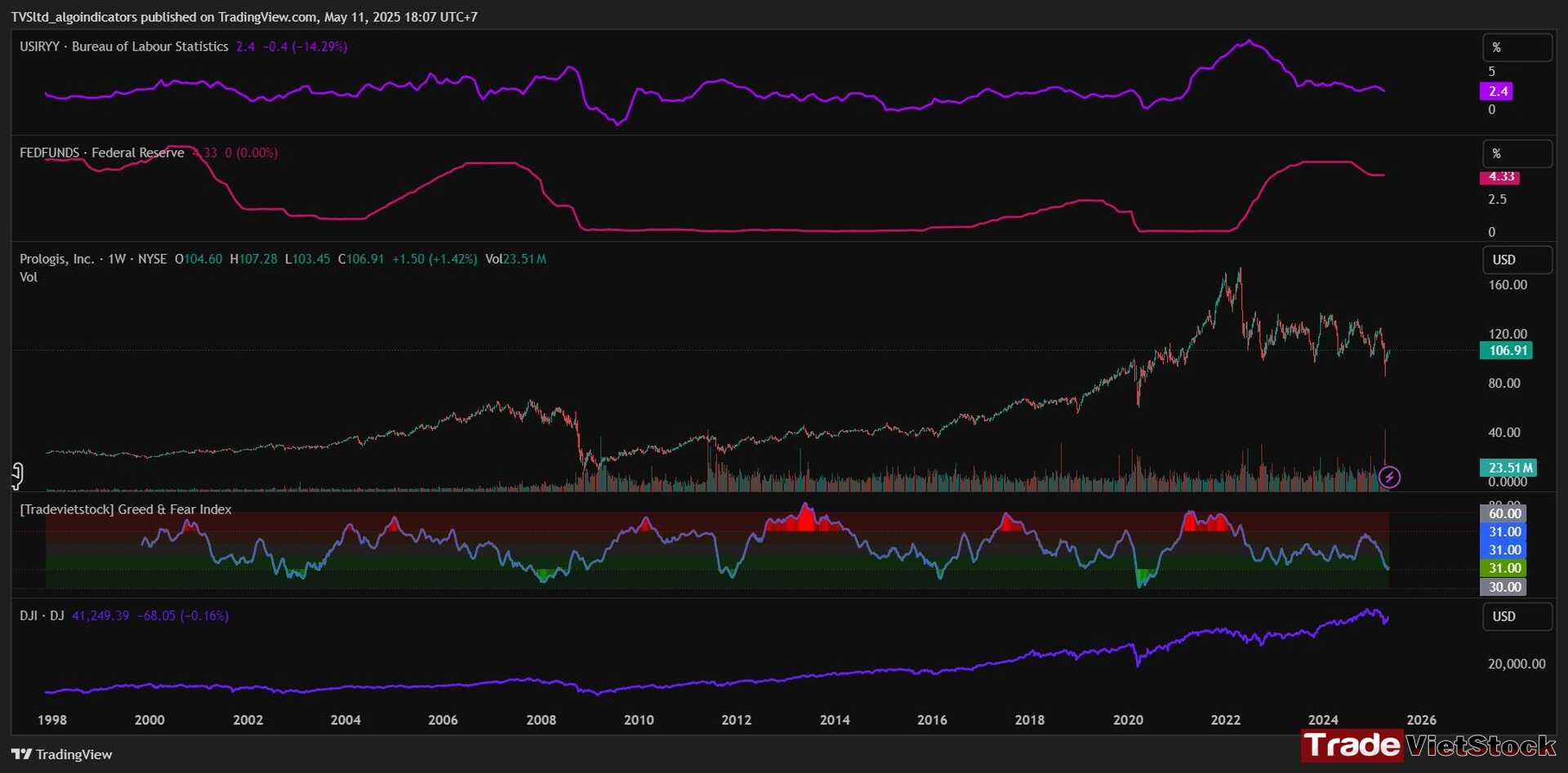Click the Prologis high value H107.28
The image size is (1568, 773).
click(253, 259)
